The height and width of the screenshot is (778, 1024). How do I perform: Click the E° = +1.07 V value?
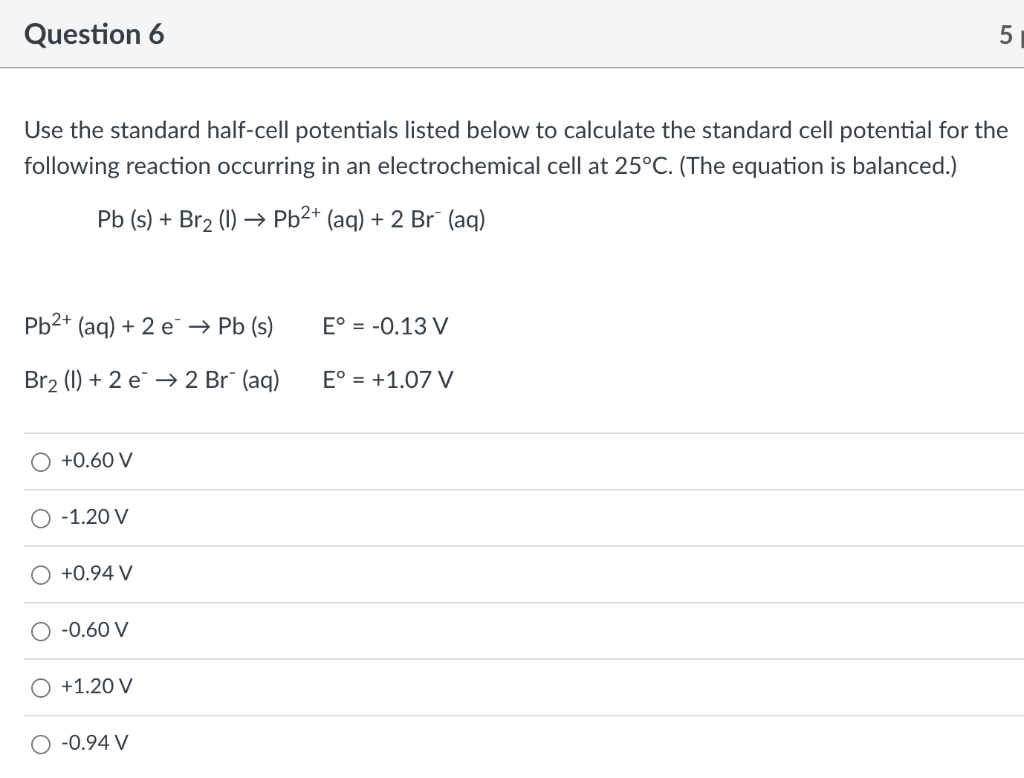[x=388, y=379]
